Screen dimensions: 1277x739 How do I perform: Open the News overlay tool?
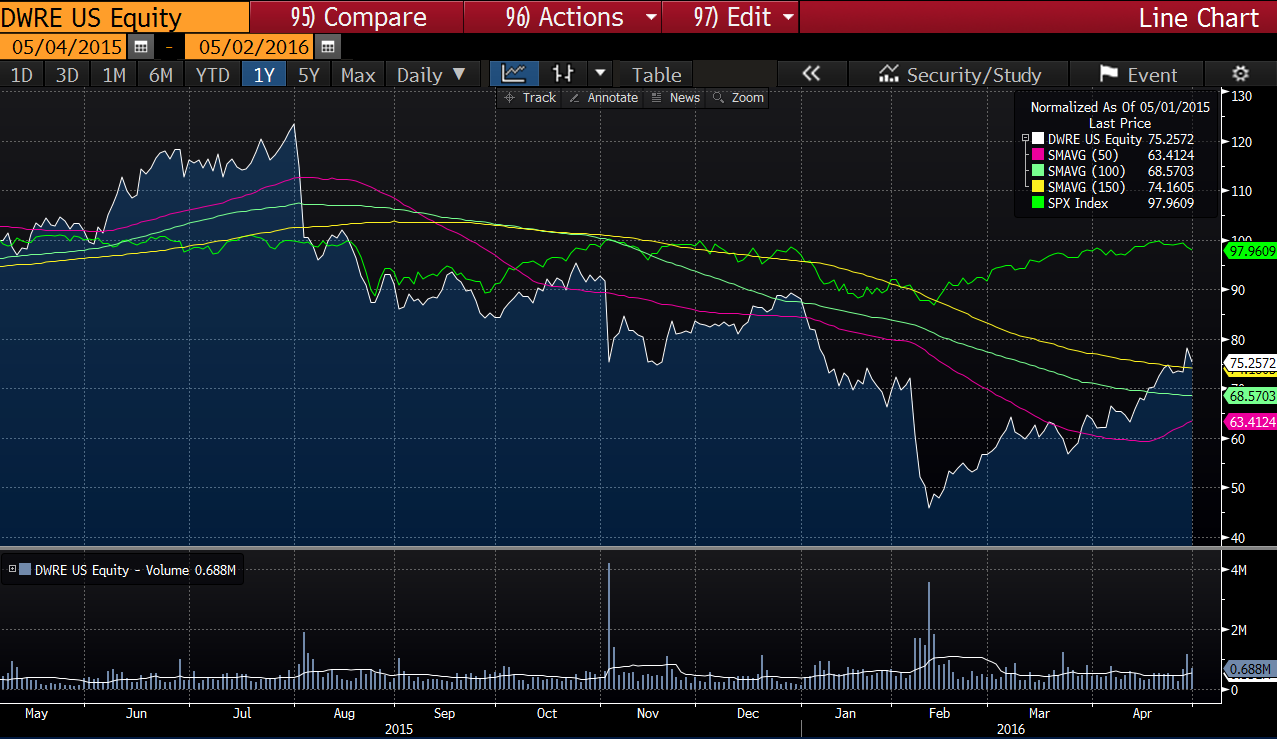pos(675,97)
